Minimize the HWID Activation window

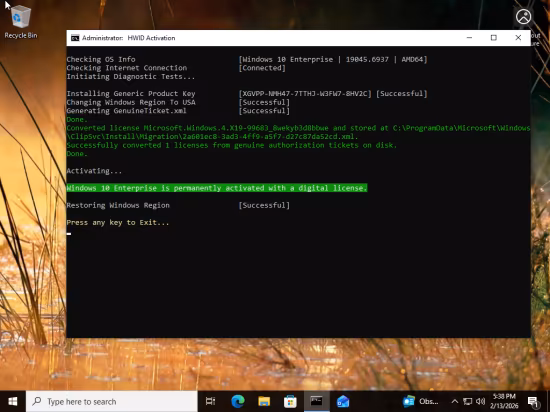point(469,38)
